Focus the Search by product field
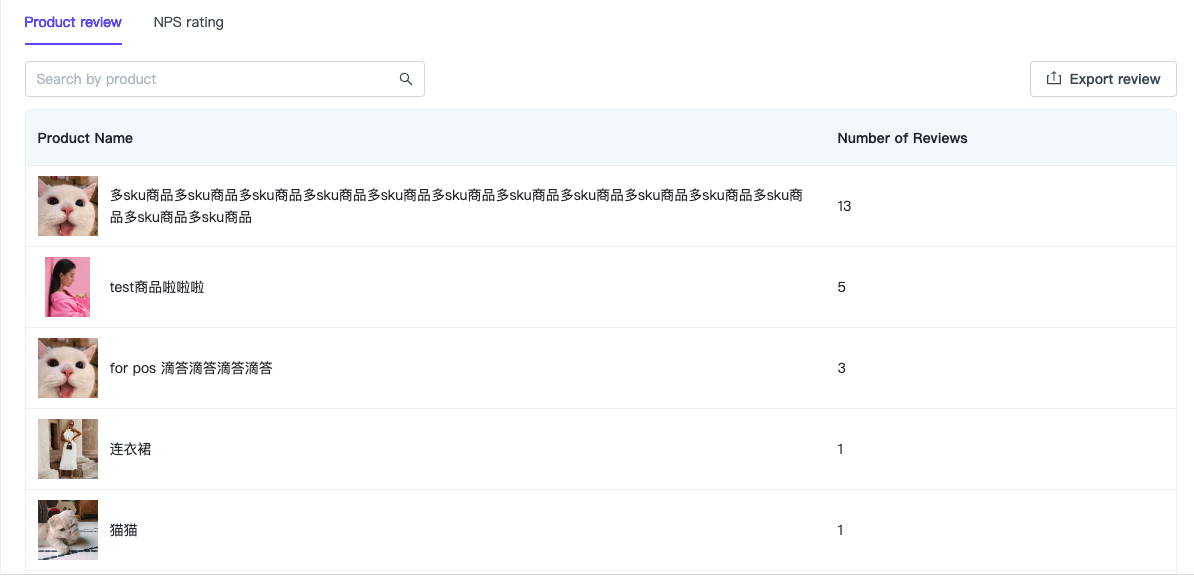The width and height of the screenshot is (1194, 576). tap(210, 79)
